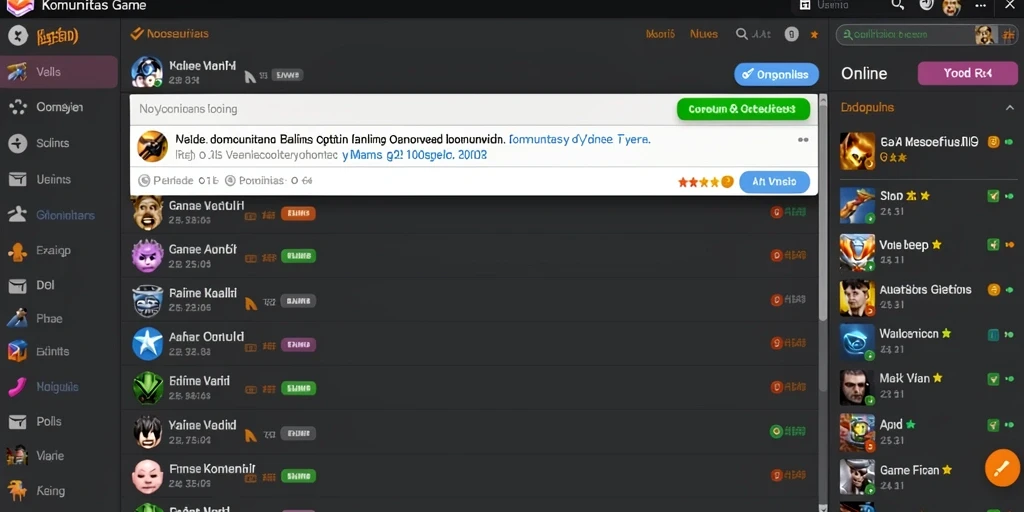The height and width of the screenshot is (512, 1024).
Task: Collapse the Dadopulins section chevron
Action: pyautogui.click(x=1010, y=108)
